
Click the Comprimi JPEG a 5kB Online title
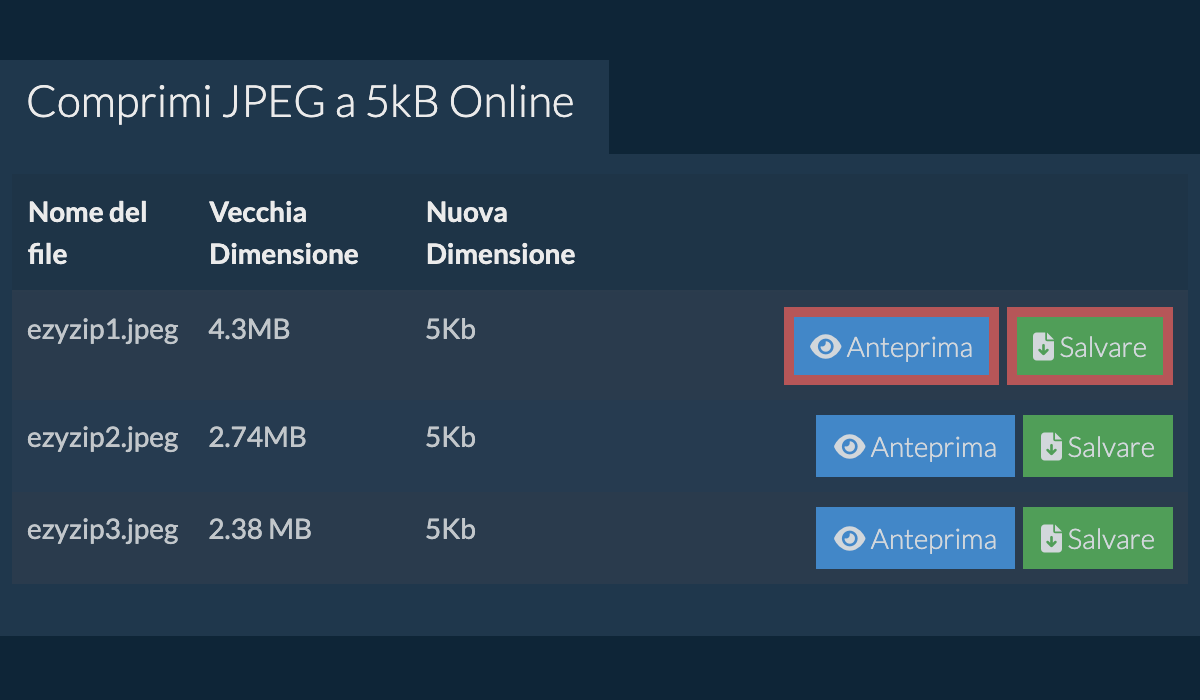tap(300, 103)
